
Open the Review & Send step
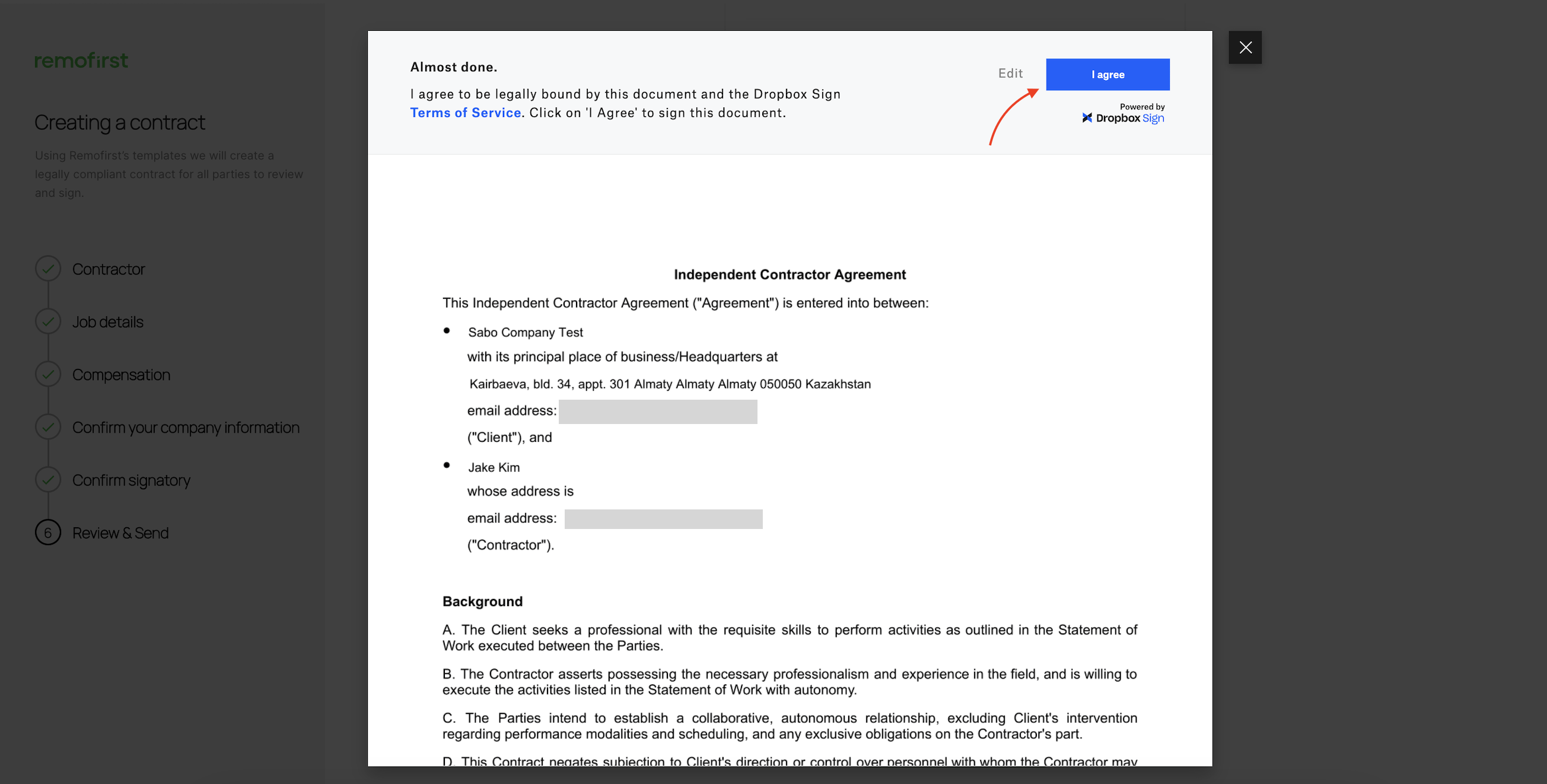(120, 533)
